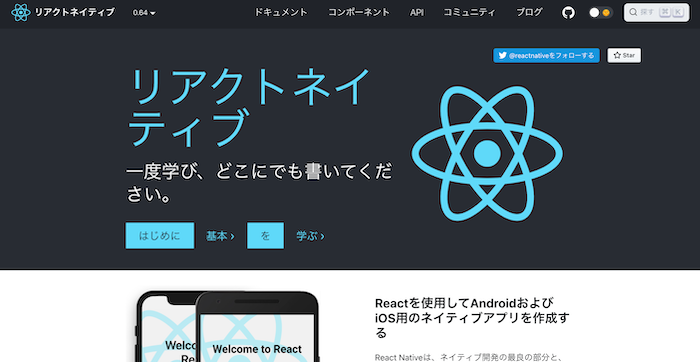This screenshot has height=362, width=700.
Task: Click the リアクトネイティブ hero heading
Action: tap(249, 107)
